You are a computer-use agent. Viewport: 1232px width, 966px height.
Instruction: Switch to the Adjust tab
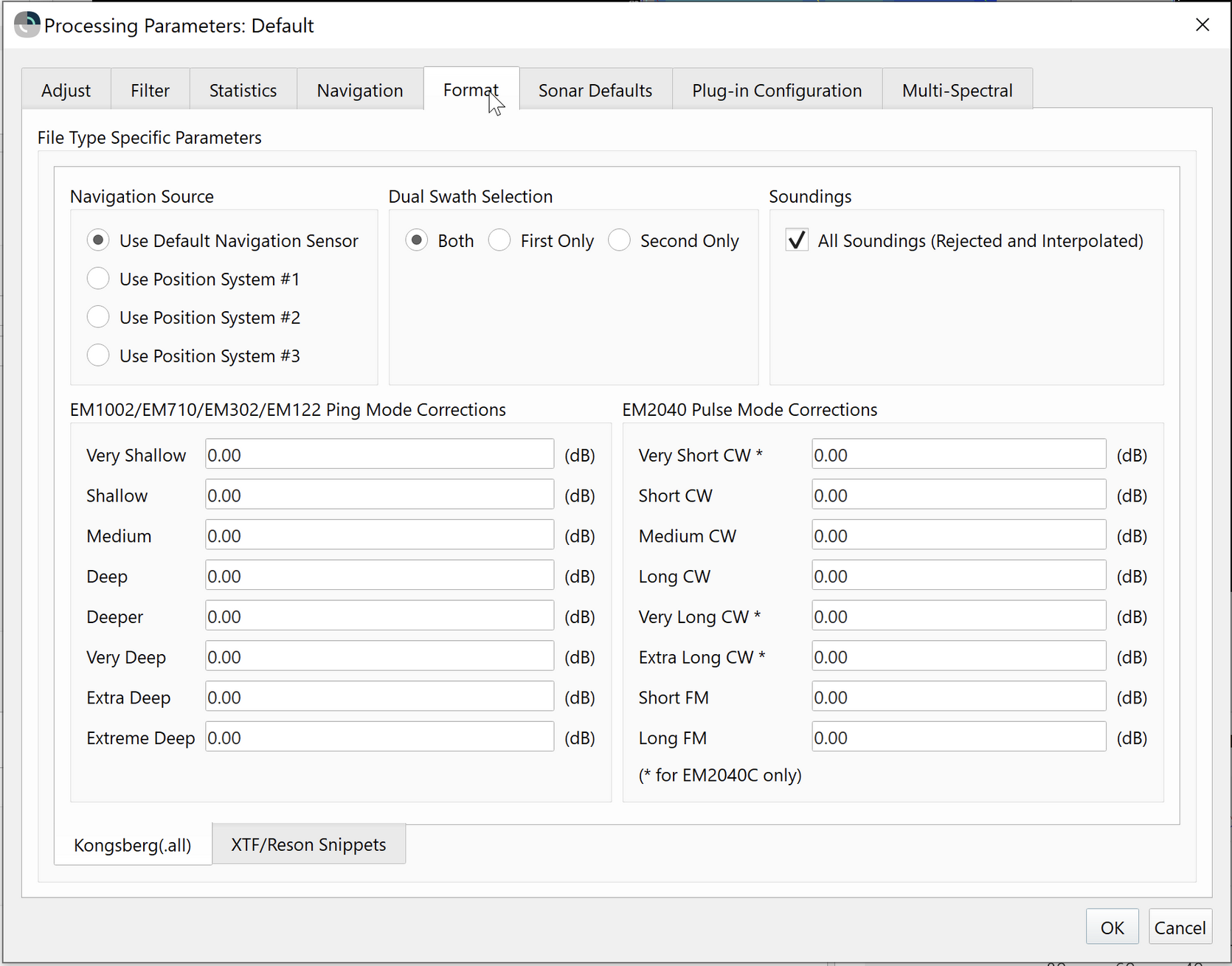[66, 90]
